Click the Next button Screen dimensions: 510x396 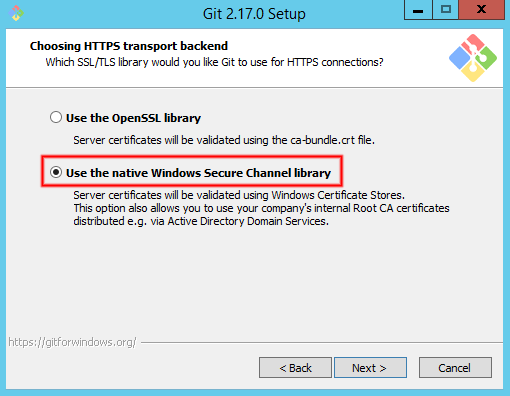tap(370, 368)
